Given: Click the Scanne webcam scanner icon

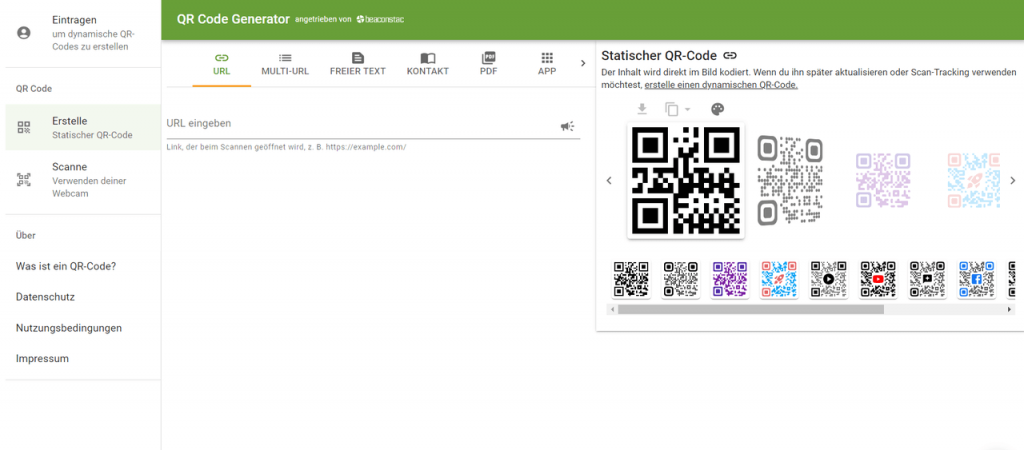Looking at the screenshot, I should [24, 180].
